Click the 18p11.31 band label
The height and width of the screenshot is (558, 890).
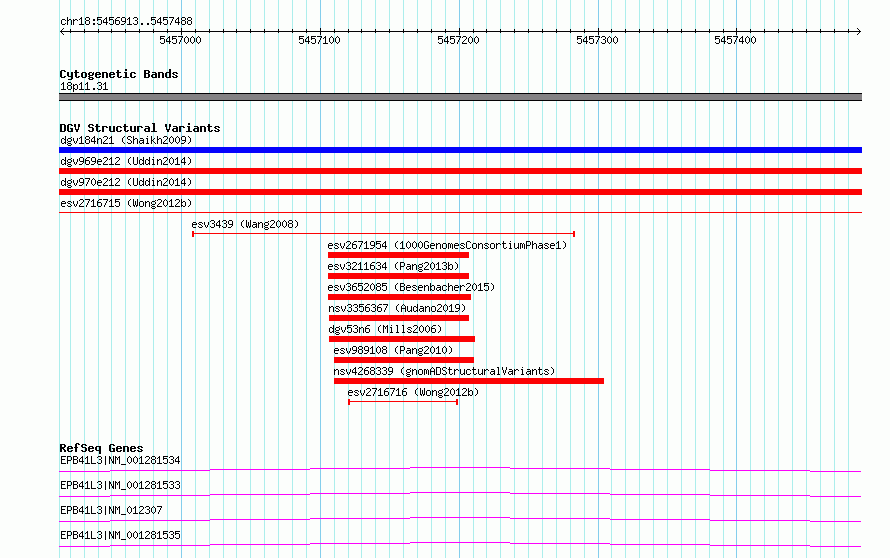tap(84, 86)
